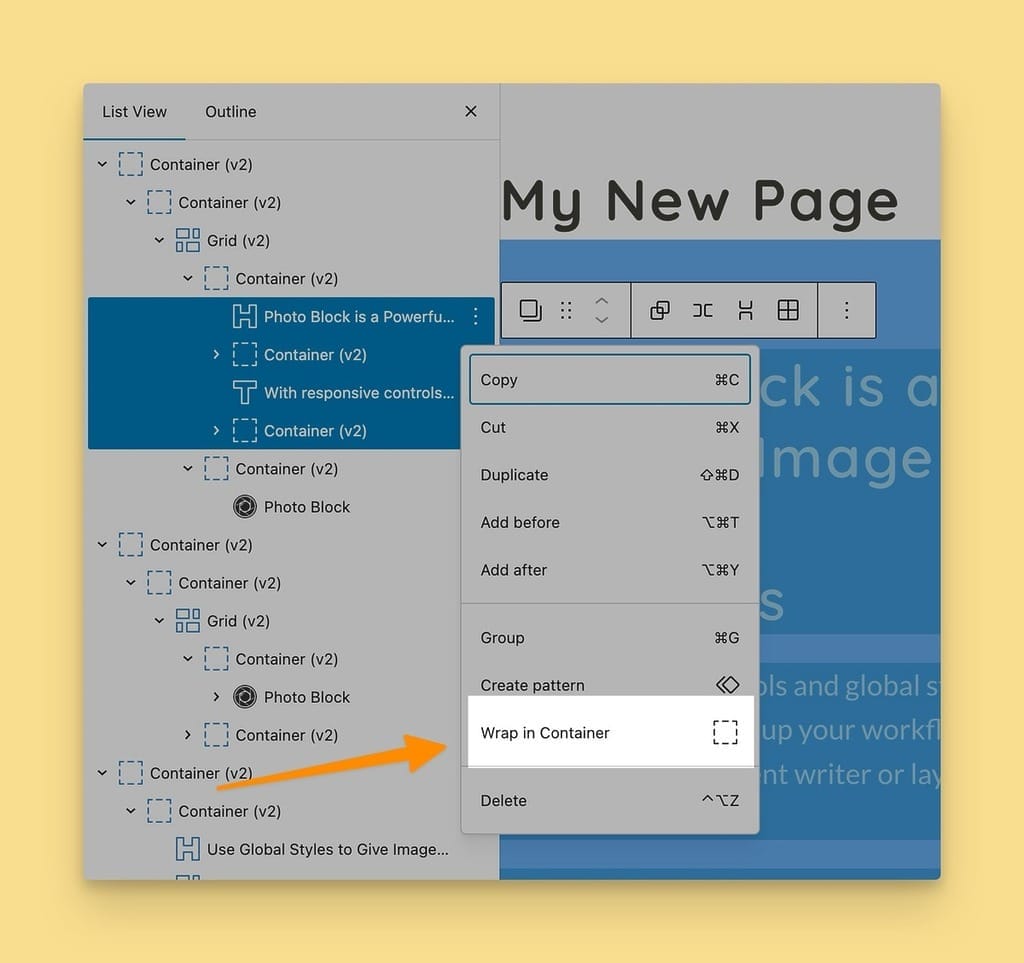1024x963 pixels.
Task: Click the Row layout icon in toolbar
Action: coord(703,310)
